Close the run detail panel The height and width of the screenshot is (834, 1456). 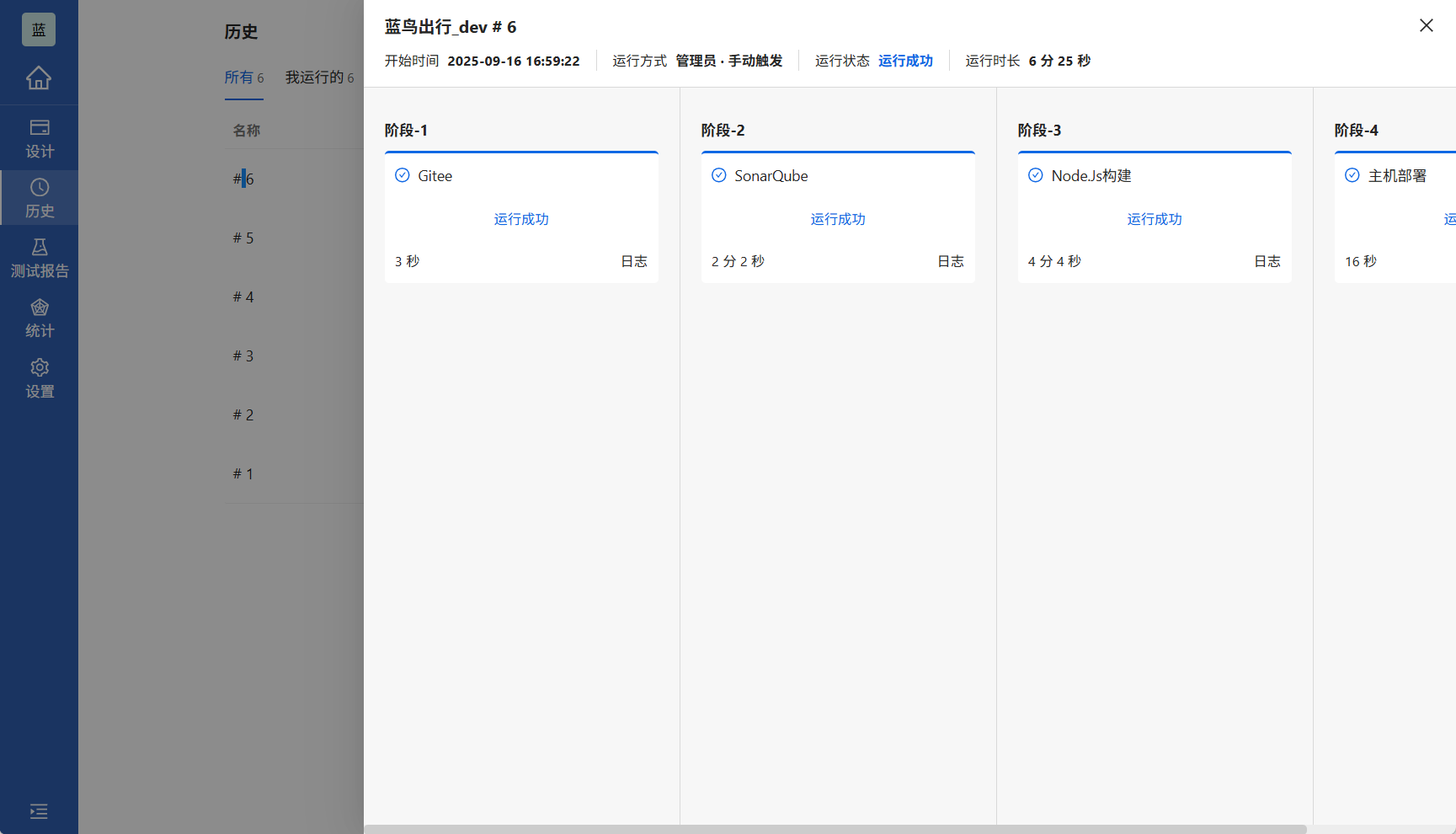[x=1426, y=25]
